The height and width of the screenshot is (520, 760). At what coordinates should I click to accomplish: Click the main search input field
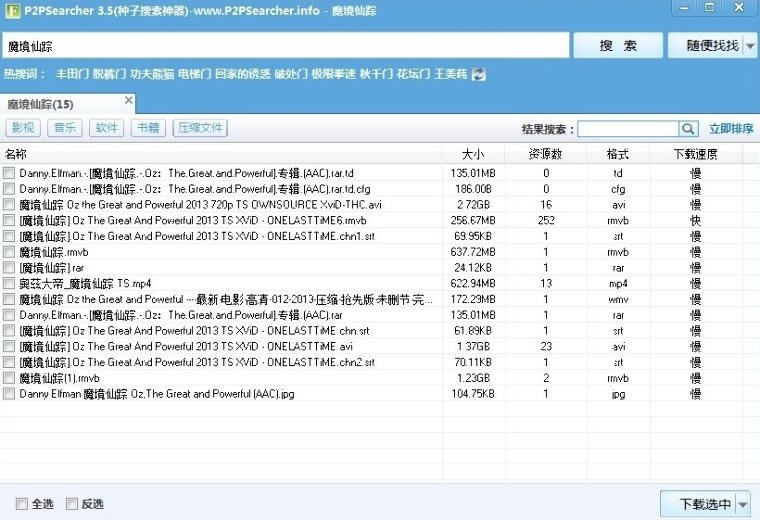click(x=285, y=46)
